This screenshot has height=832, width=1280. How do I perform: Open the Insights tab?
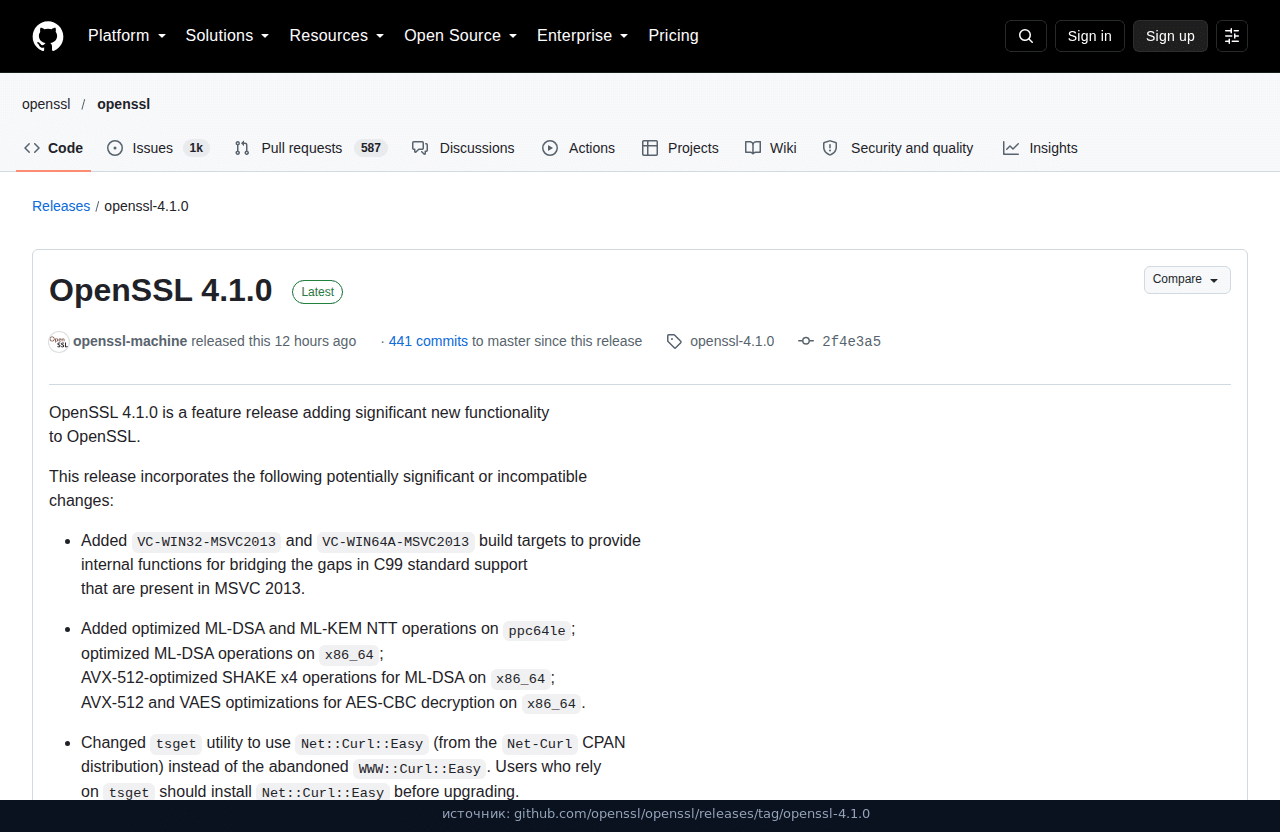click(1040, 148)
